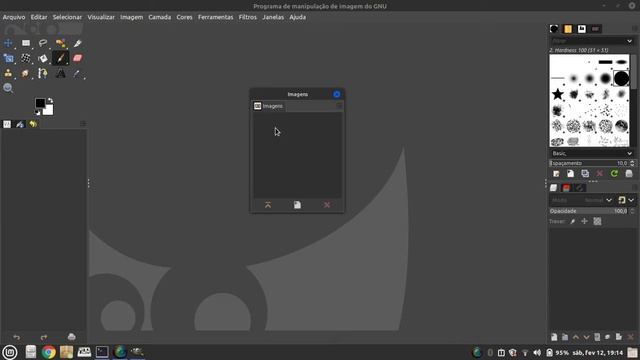Viewport: 640px width, 360px height.
Task: Open the Filtros menu
Action: (x=248, y=17)
